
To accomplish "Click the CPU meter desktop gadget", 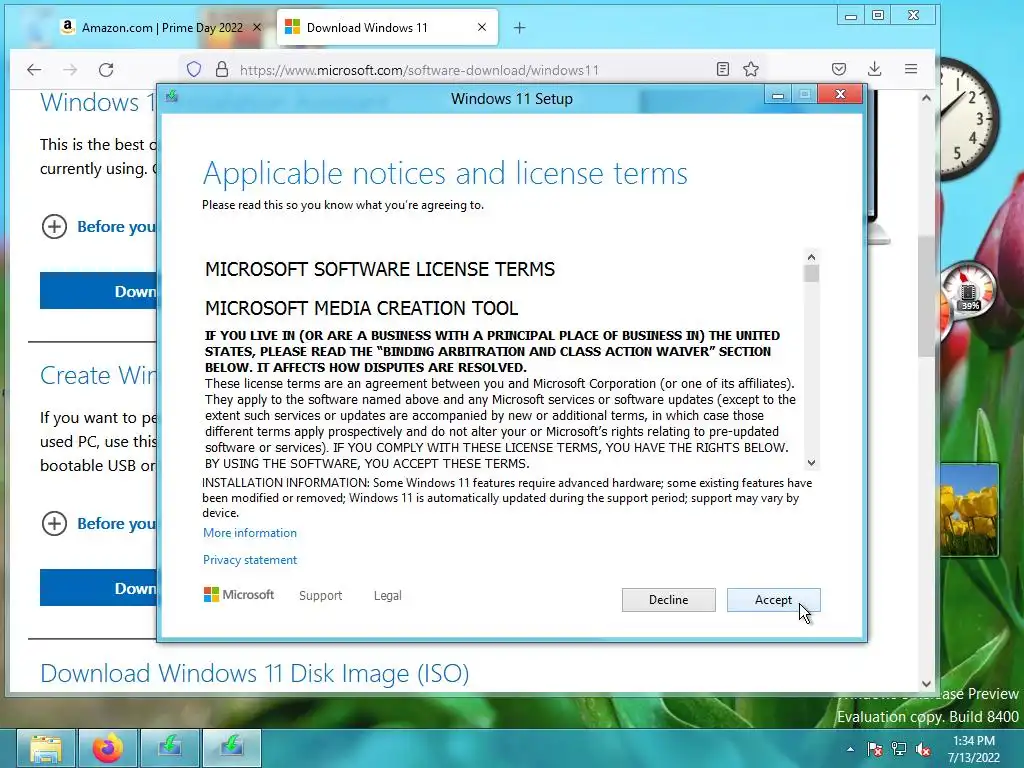I will pyautogui.click(x=968, y=291).
